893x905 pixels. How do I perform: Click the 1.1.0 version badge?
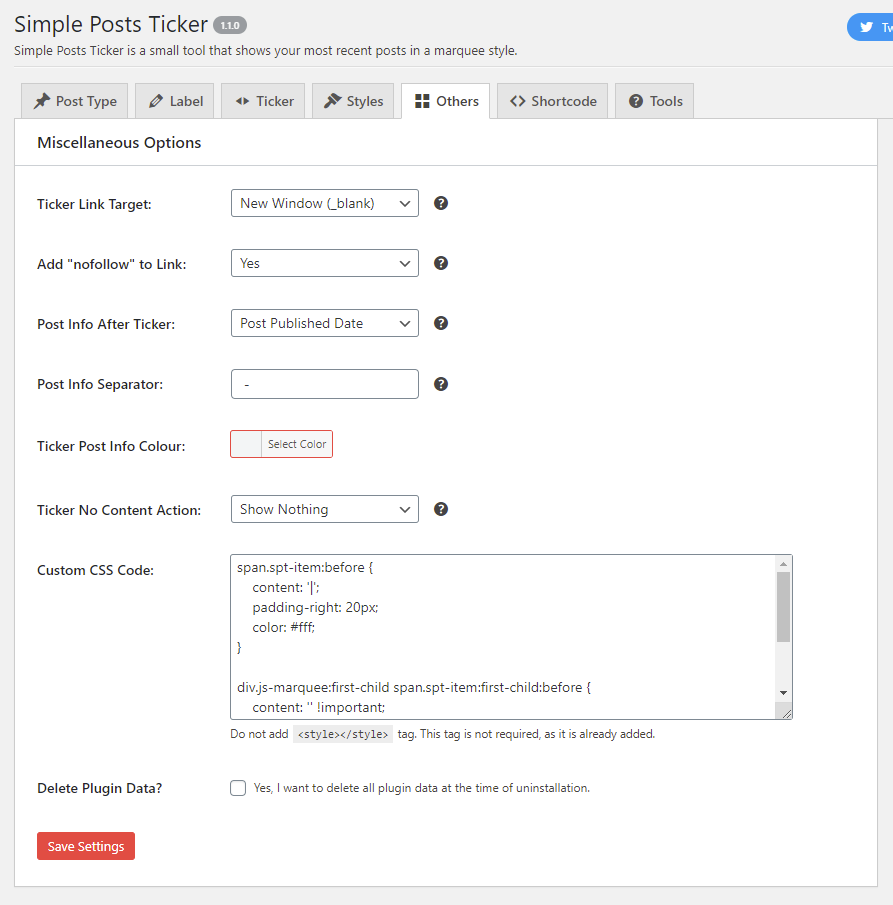point(230,25)
